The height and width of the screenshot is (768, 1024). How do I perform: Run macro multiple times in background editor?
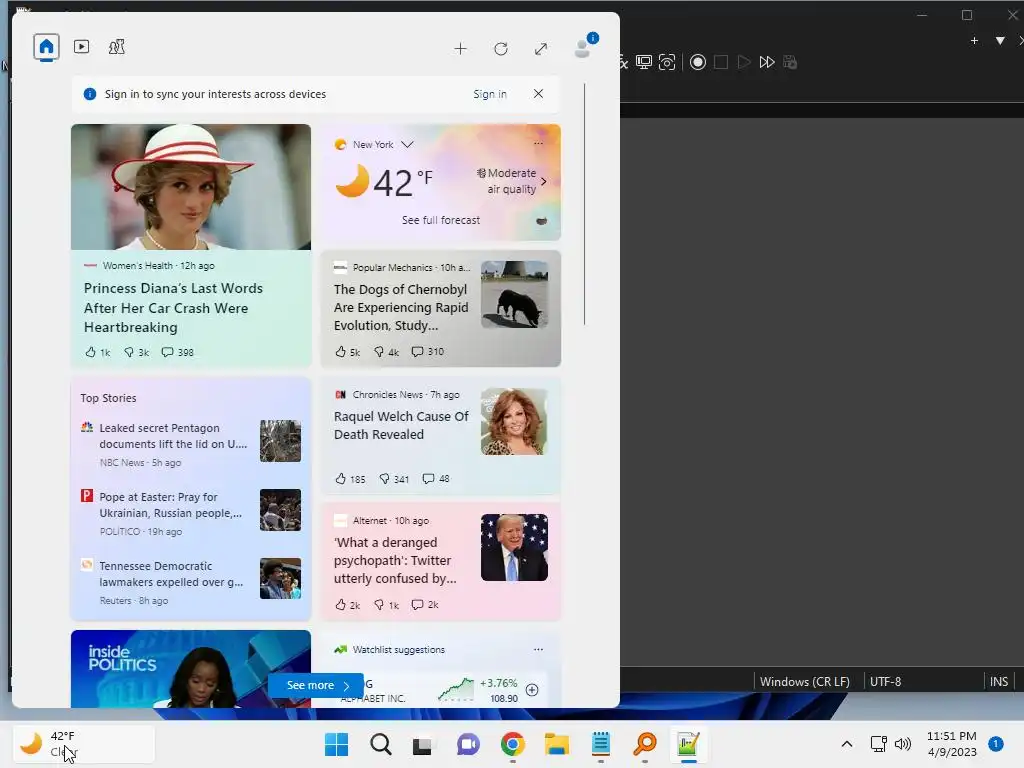click(767, 62)
